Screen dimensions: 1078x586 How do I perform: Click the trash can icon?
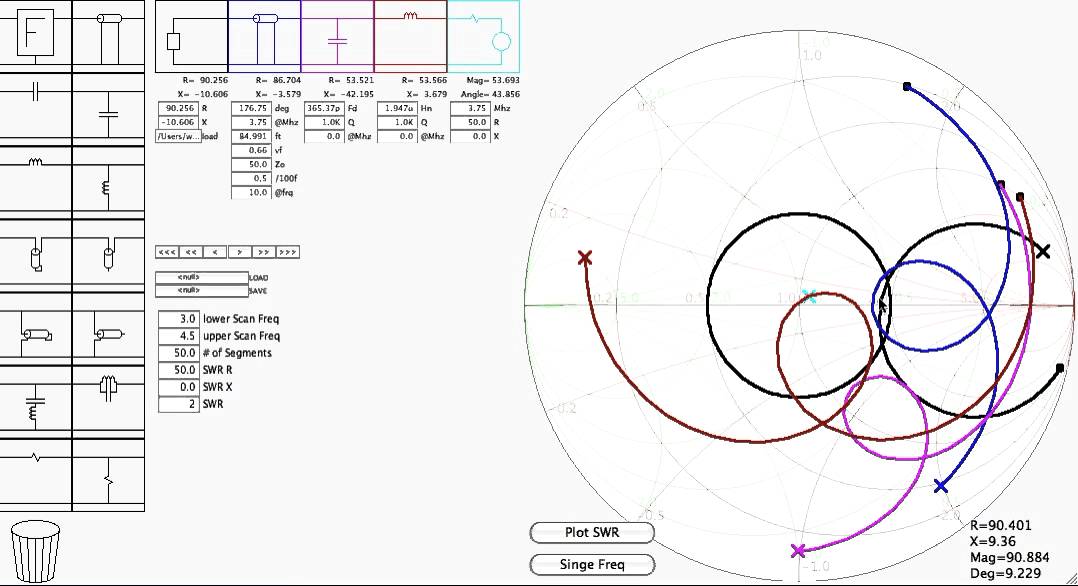(35, 550)
